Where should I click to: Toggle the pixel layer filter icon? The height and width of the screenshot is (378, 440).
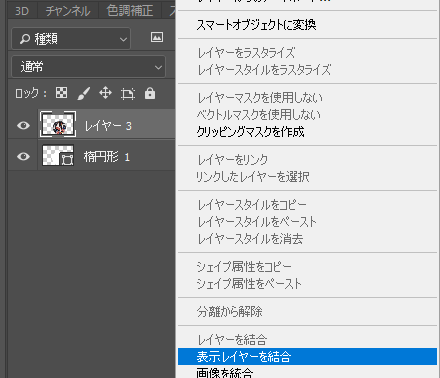157,37
